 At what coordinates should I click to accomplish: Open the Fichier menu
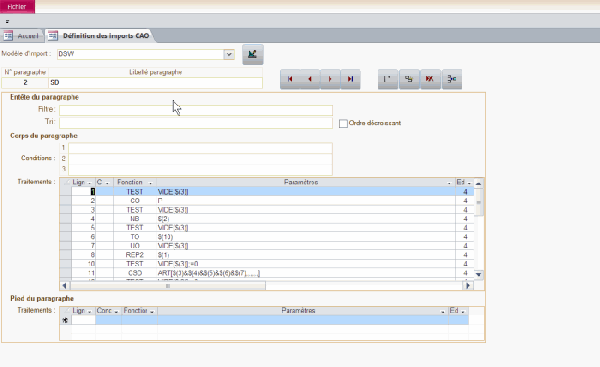pos(17,7)
